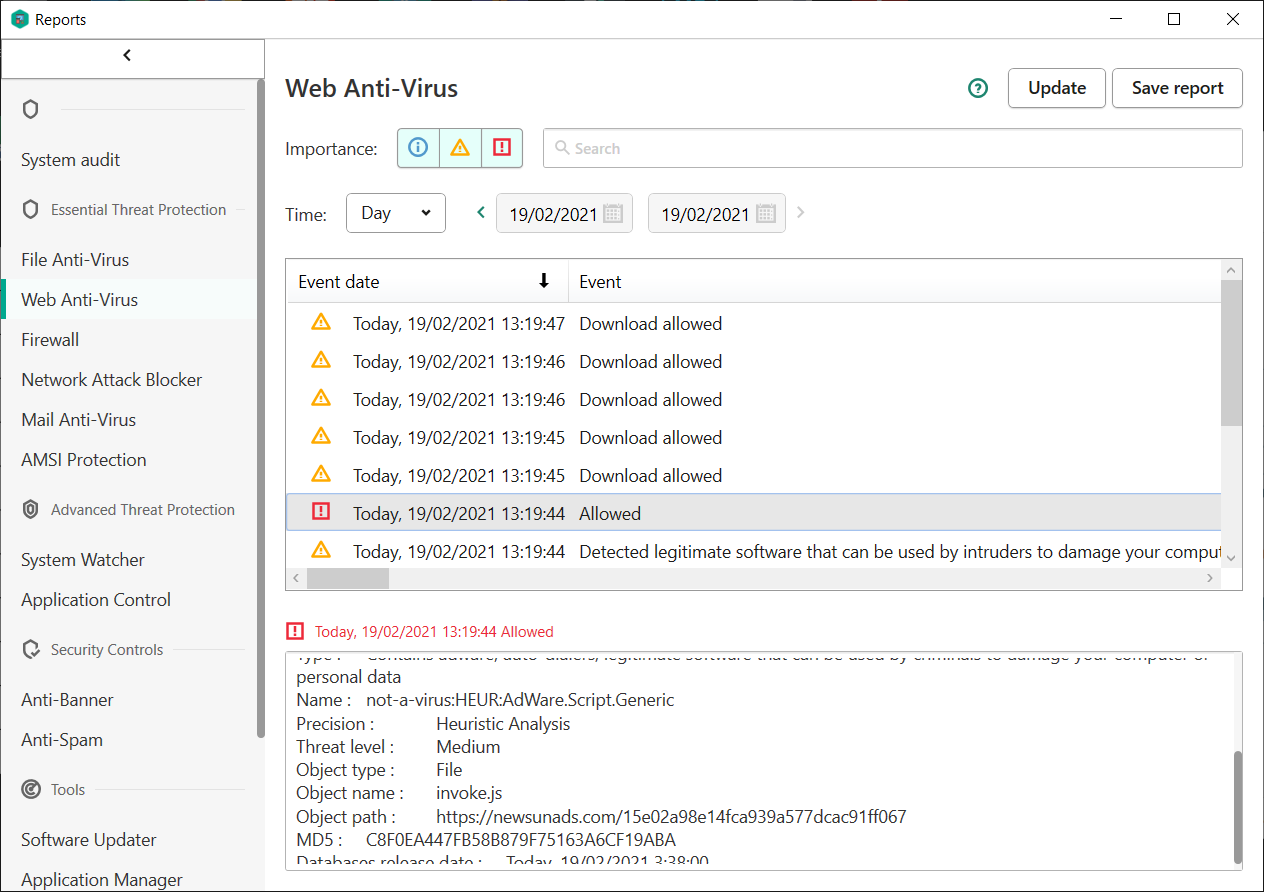This screenshot has height=892, width=1264.
Task: Click the event table scroll-left arrow
Action: point(296,579)
